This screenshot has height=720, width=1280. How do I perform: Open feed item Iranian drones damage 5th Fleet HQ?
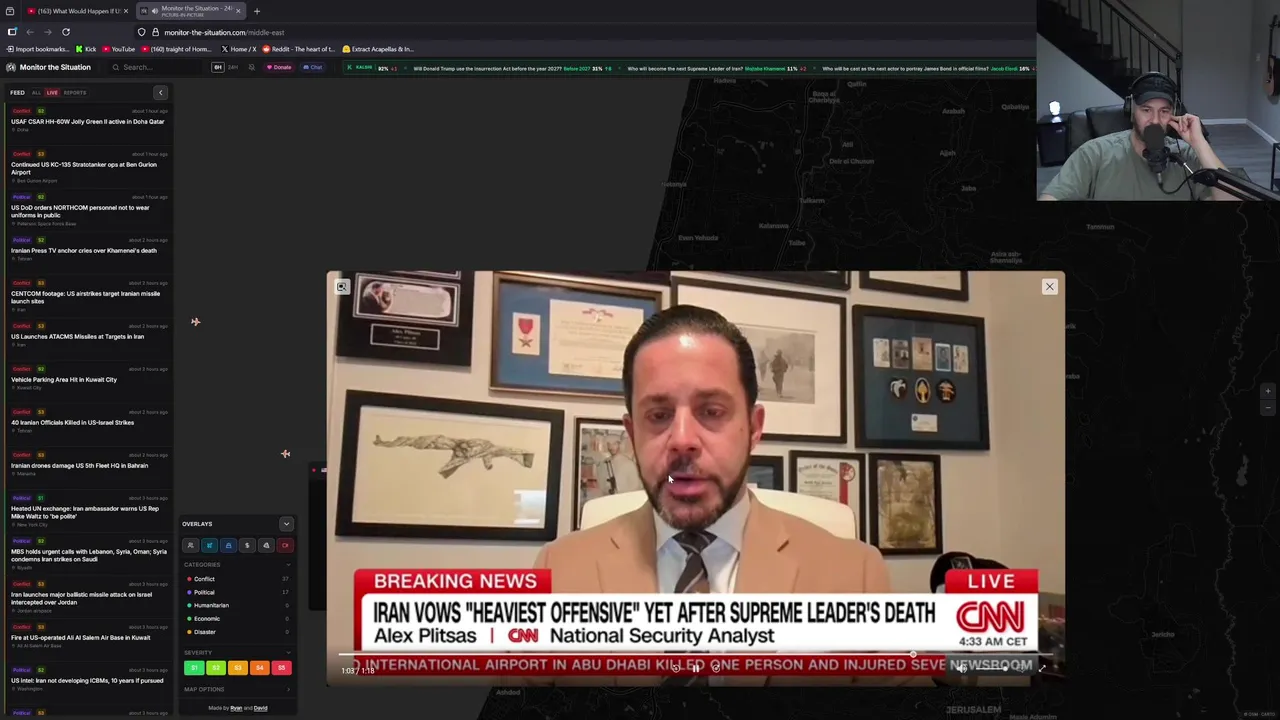coord(87,464)
